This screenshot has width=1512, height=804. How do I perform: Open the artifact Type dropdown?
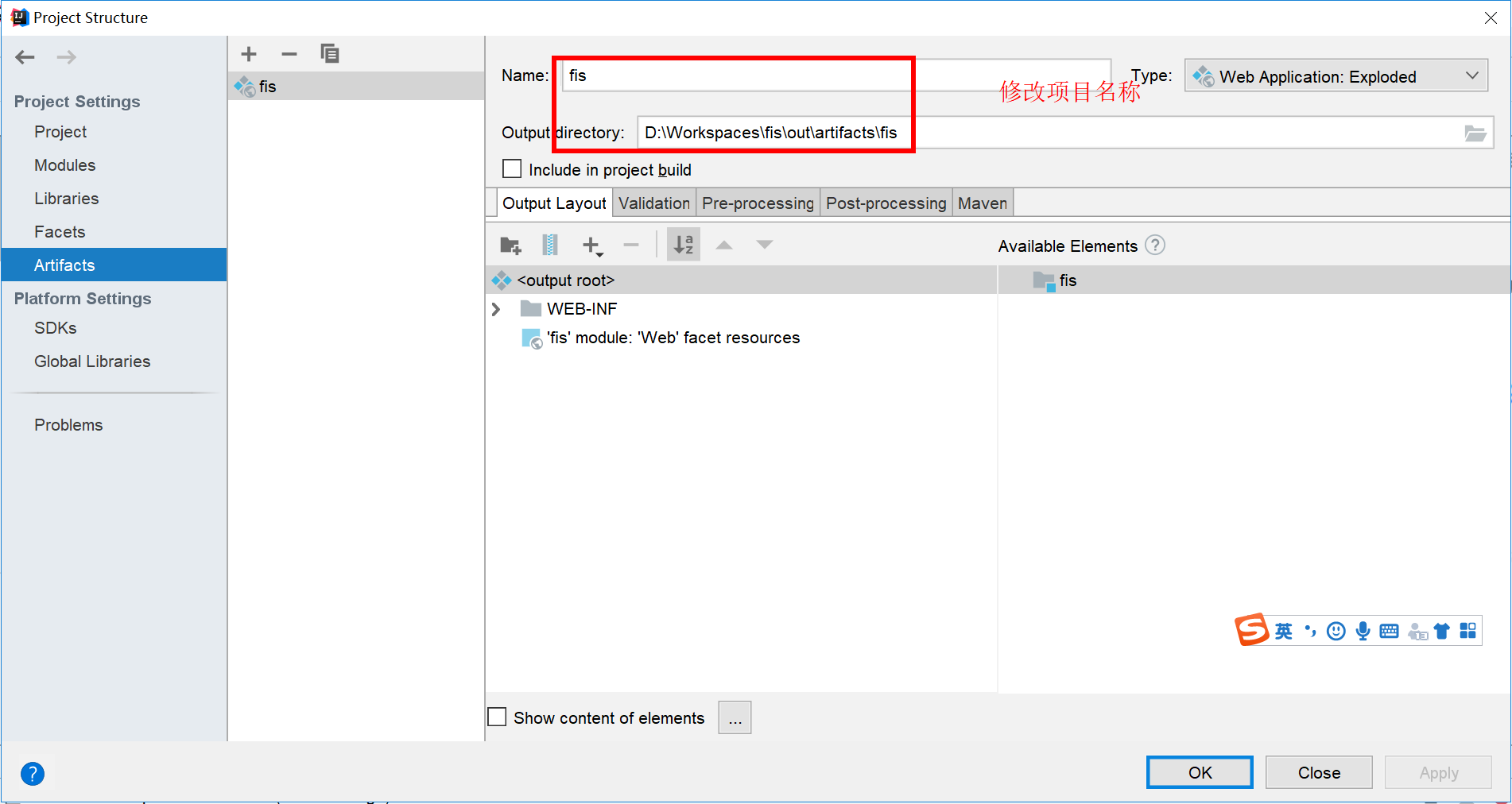tap(1336, 76)
